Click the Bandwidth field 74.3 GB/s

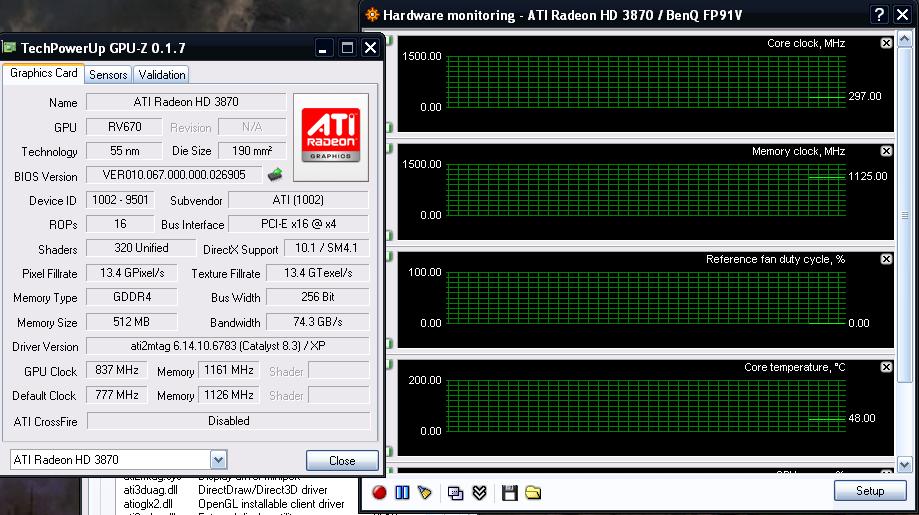[318, 322]
